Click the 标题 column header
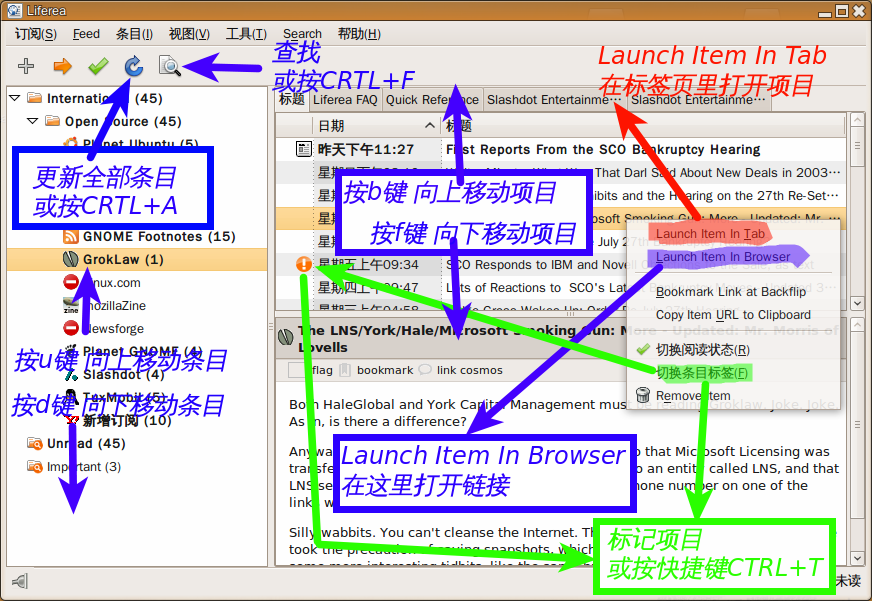872x601 pixels. (x=644, y=126)
